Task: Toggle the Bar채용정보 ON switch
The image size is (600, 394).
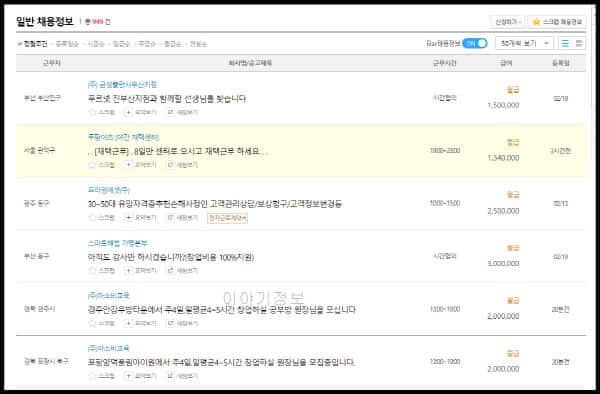Action: 474,44
